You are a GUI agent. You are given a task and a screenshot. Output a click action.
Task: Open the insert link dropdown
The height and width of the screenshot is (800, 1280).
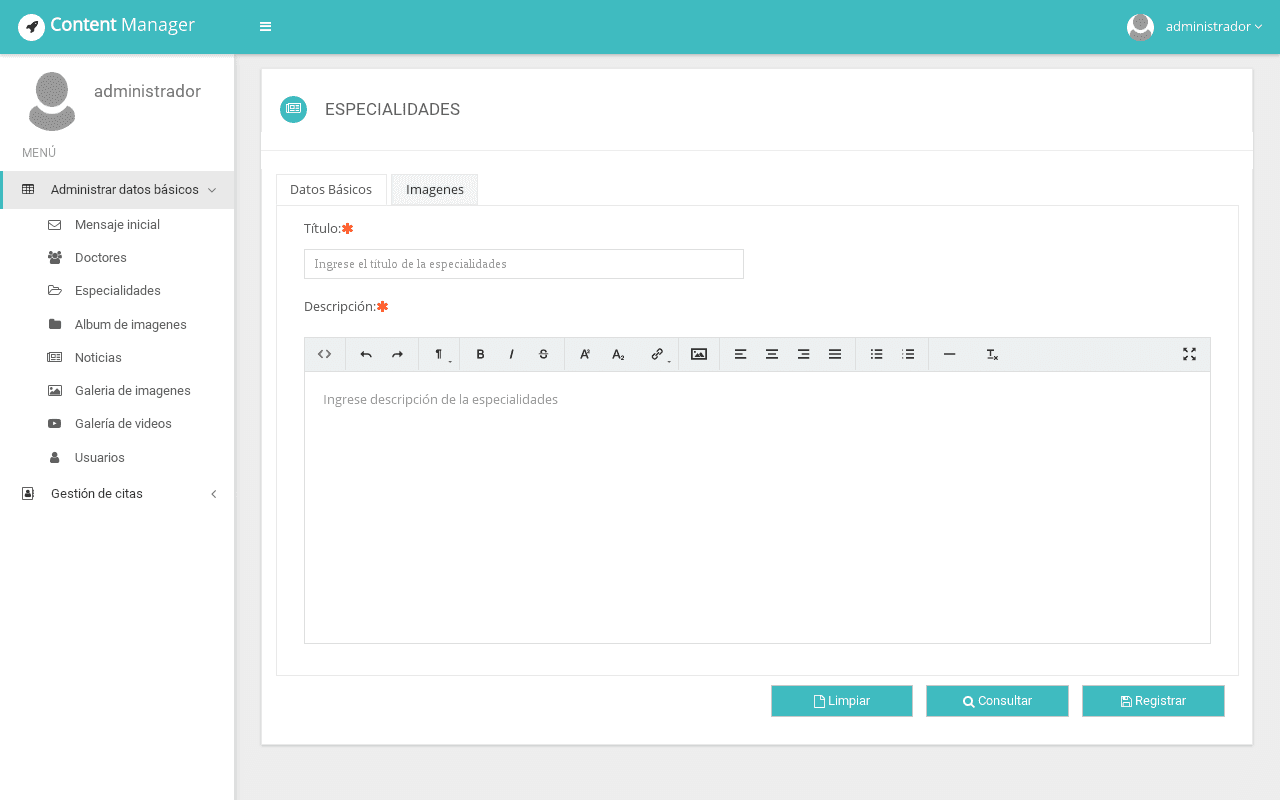point(658,354)
